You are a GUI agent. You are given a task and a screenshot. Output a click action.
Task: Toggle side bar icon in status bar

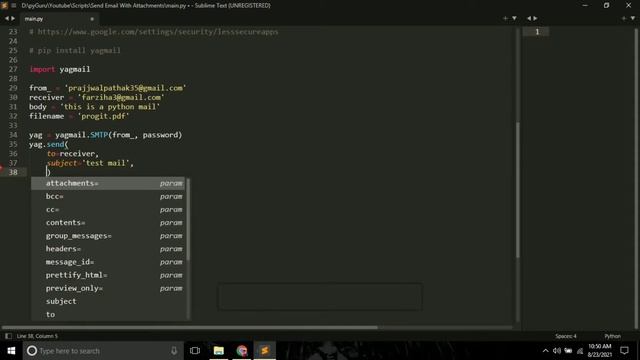pyautogui.click(x=8, y=336)
